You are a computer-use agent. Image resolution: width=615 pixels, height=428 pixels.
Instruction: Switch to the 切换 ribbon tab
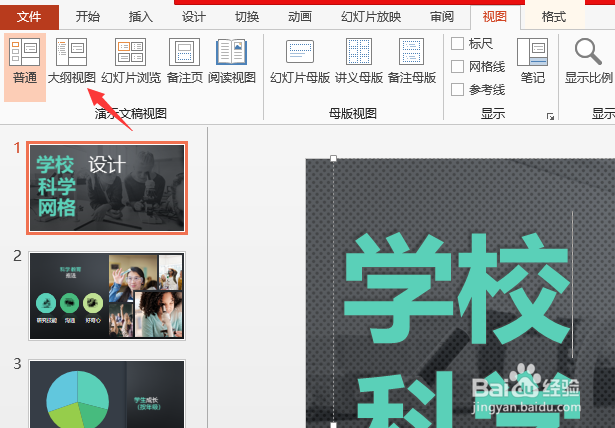coord(247,17)
